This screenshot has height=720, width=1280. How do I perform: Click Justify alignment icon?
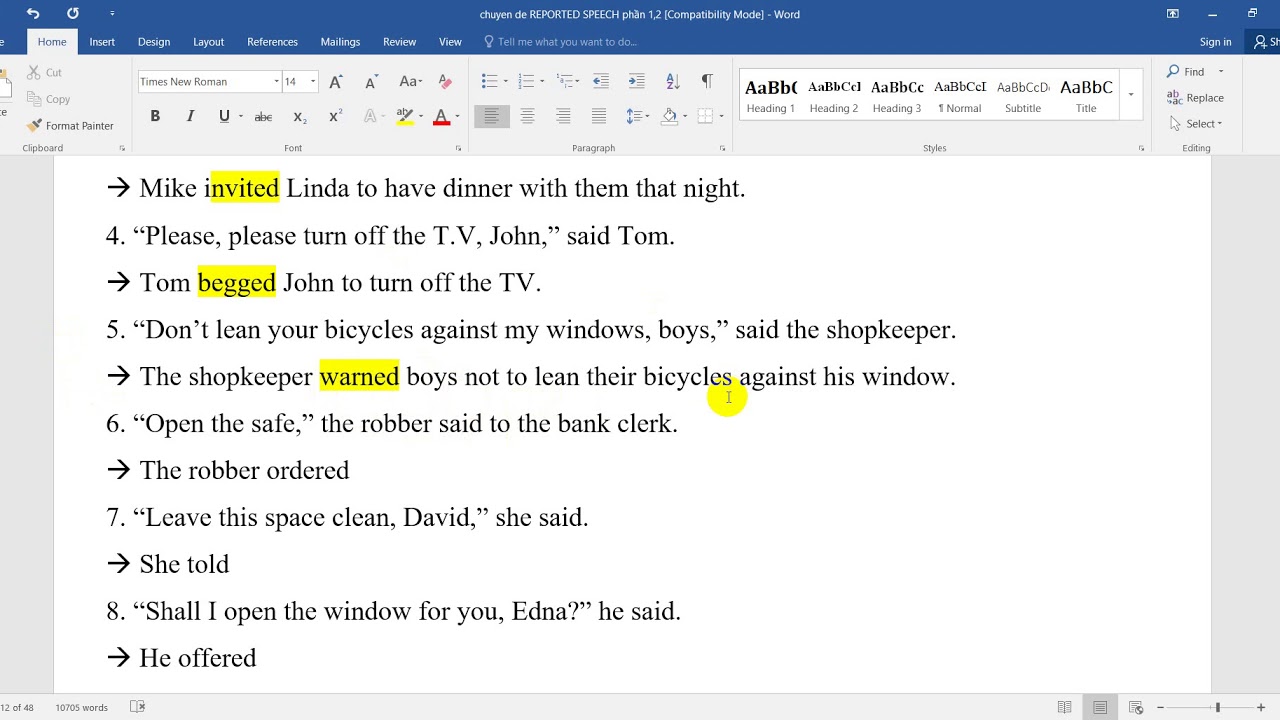coord(599,116)
